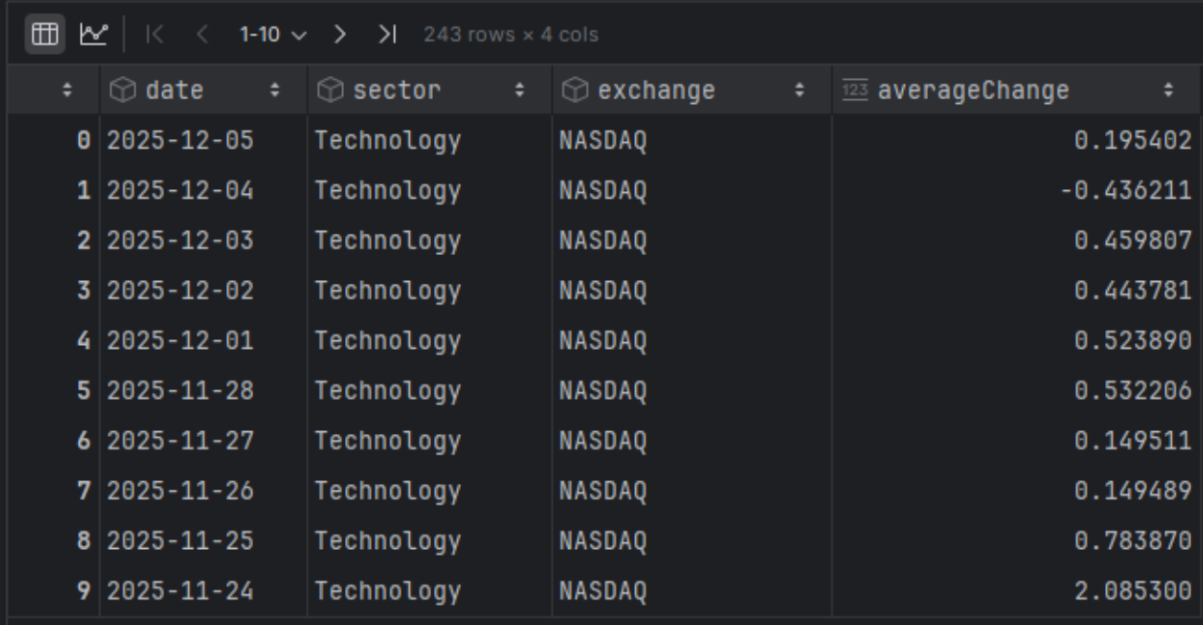Go to next page arrow
Image resolution: width=1203 pixels, height=625 pixels.
pyautogui.click(x=340, y=35)
